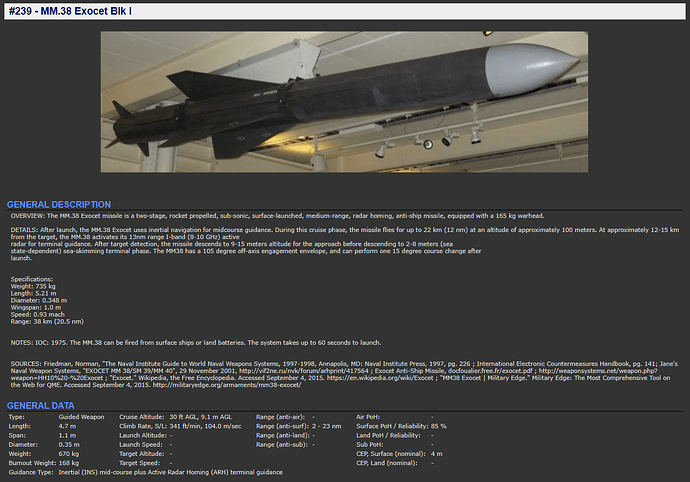
Task: Click the 'Sub PoH:' label
Action: point(370,445)
